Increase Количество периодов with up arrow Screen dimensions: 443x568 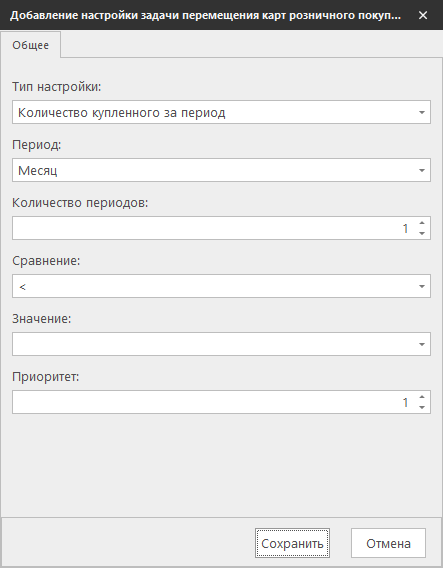point(422,223)
